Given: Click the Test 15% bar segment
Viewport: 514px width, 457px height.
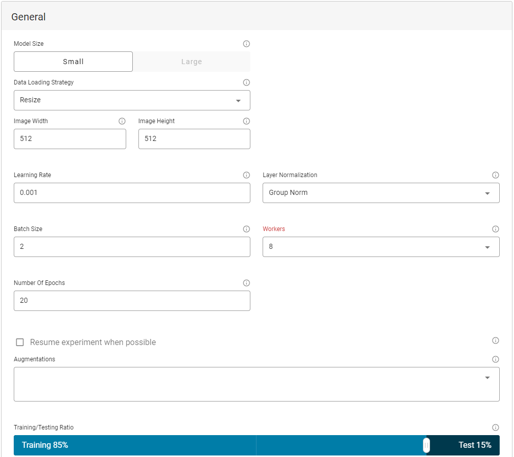Looking at the screenshot, I should 465,445.
